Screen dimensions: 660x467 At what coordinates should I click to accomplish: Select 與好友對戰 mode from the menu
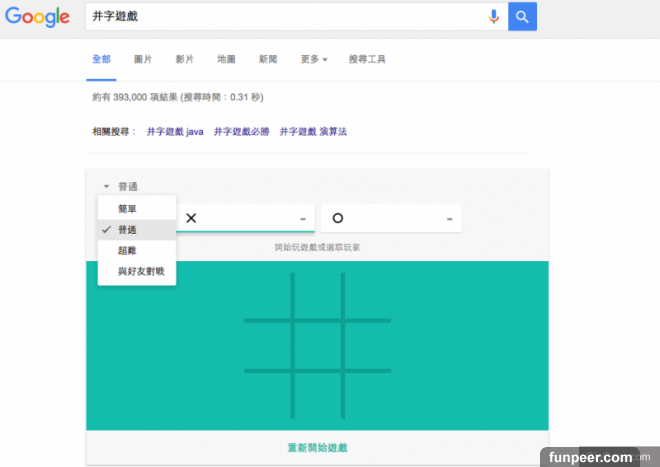136,272
